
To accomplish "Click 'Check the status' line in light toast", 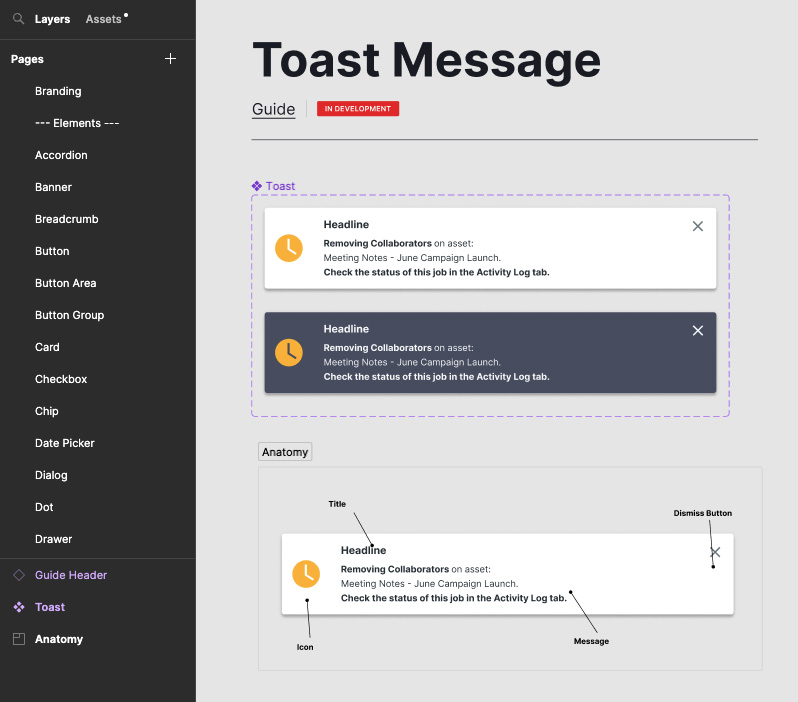I will [x=437, y=272].
